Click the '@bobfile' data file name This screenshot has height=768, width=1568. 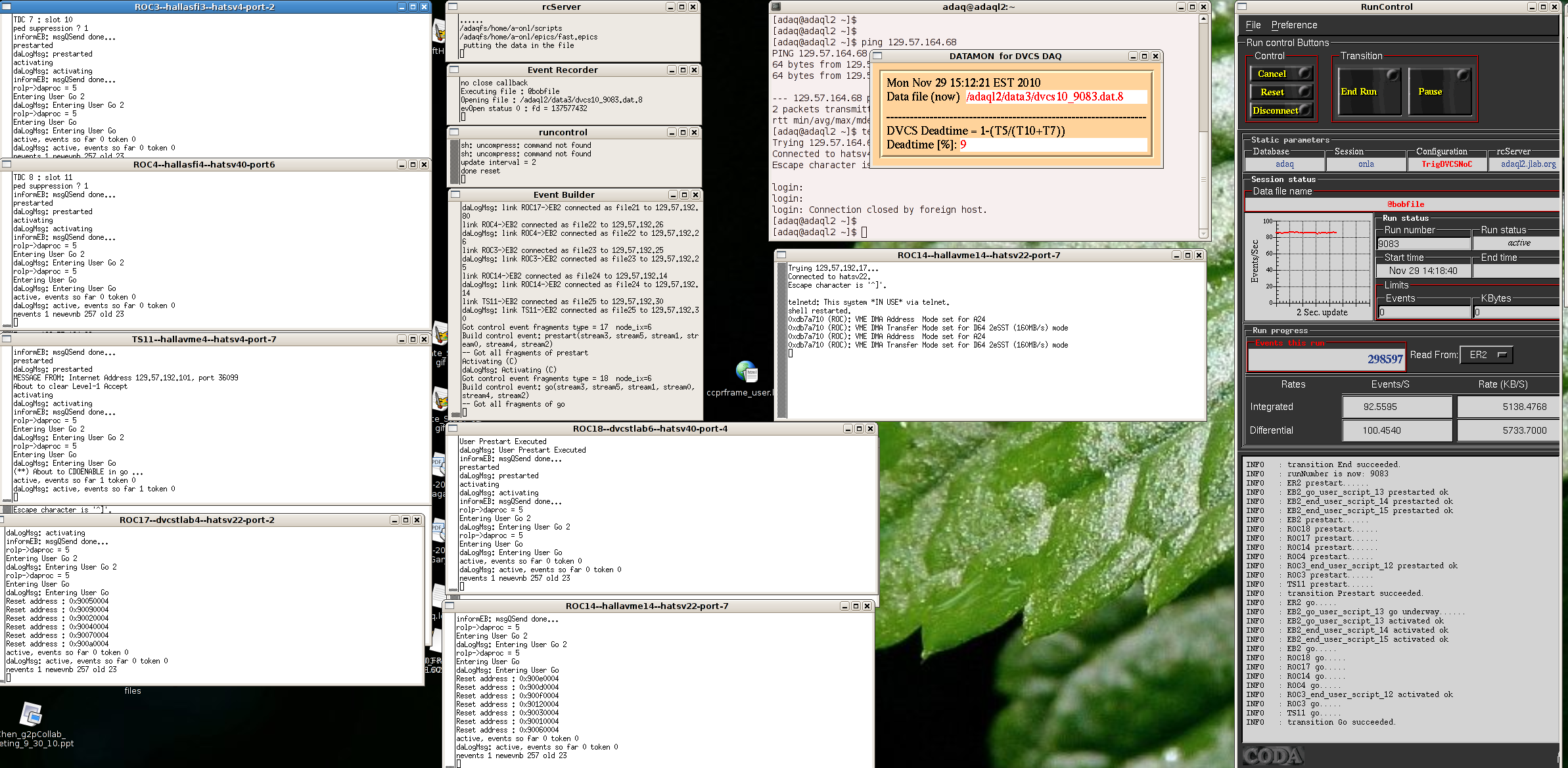click(x=1406, y=204)
